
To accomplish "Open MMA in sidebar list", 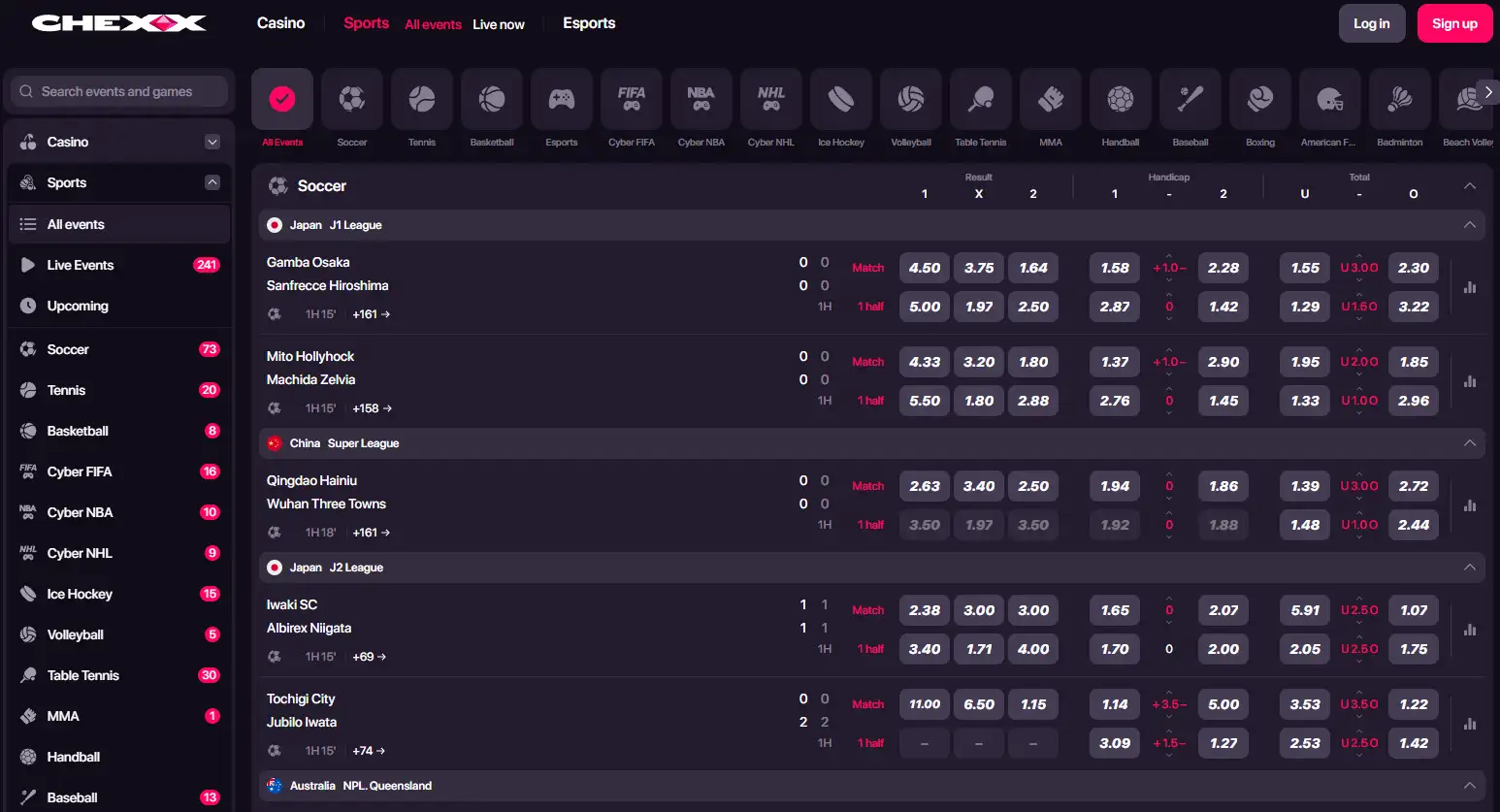I will tap(119, 716).
